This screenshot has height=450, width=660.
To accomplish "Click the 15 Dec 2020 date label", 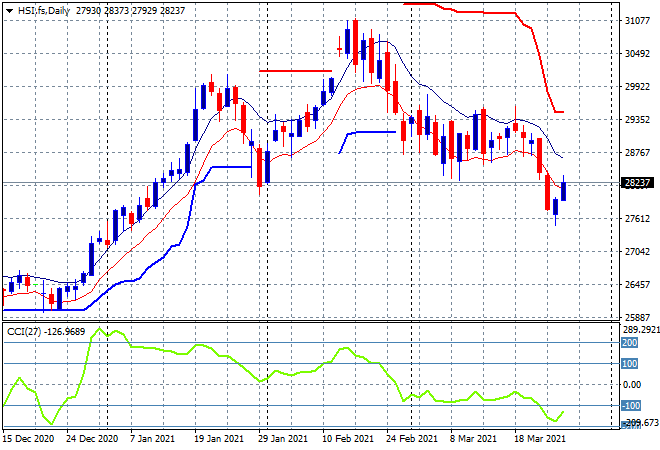I will tap(29, 439).
